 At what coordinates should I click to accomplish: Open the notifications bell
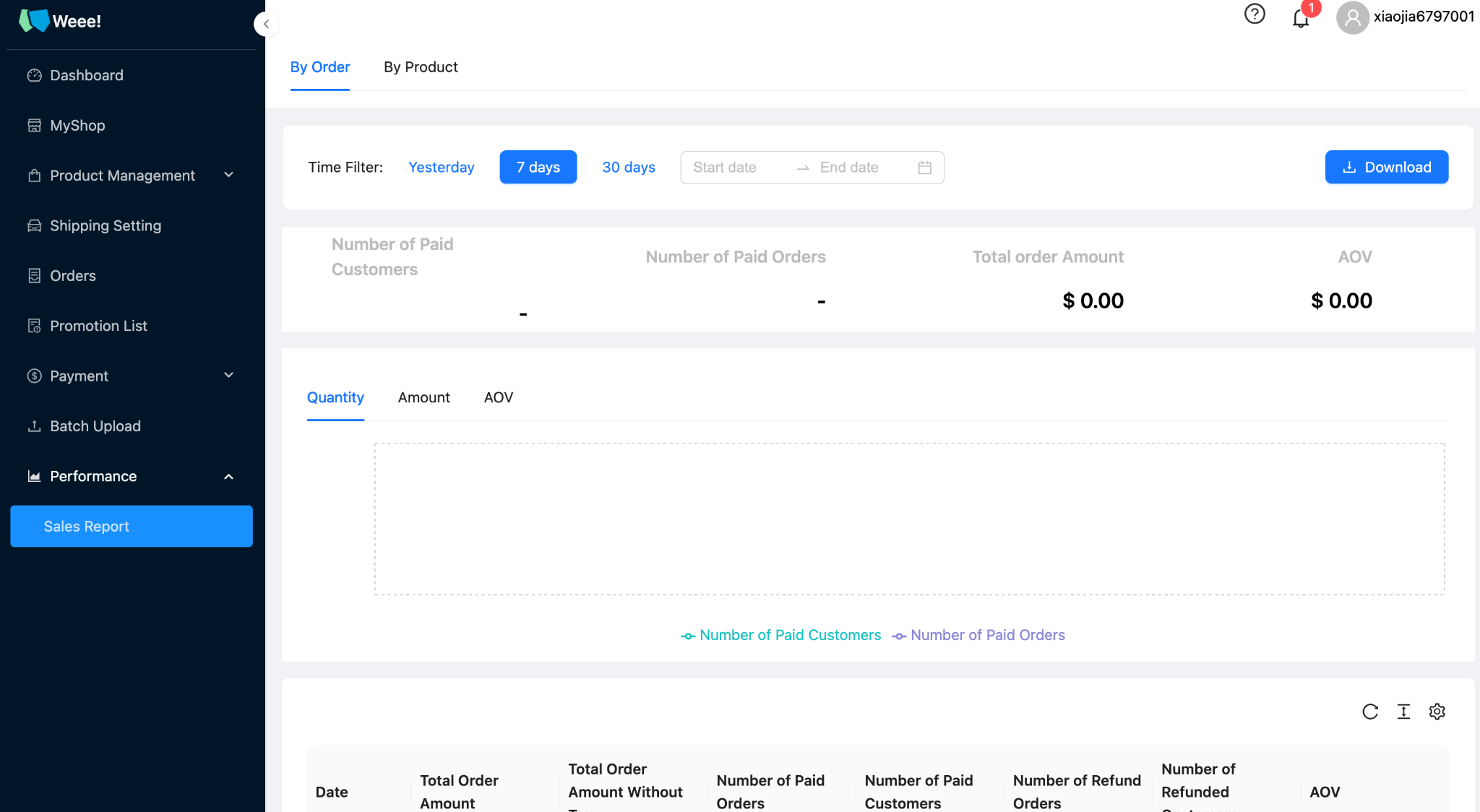click(x=1301, y=18)
